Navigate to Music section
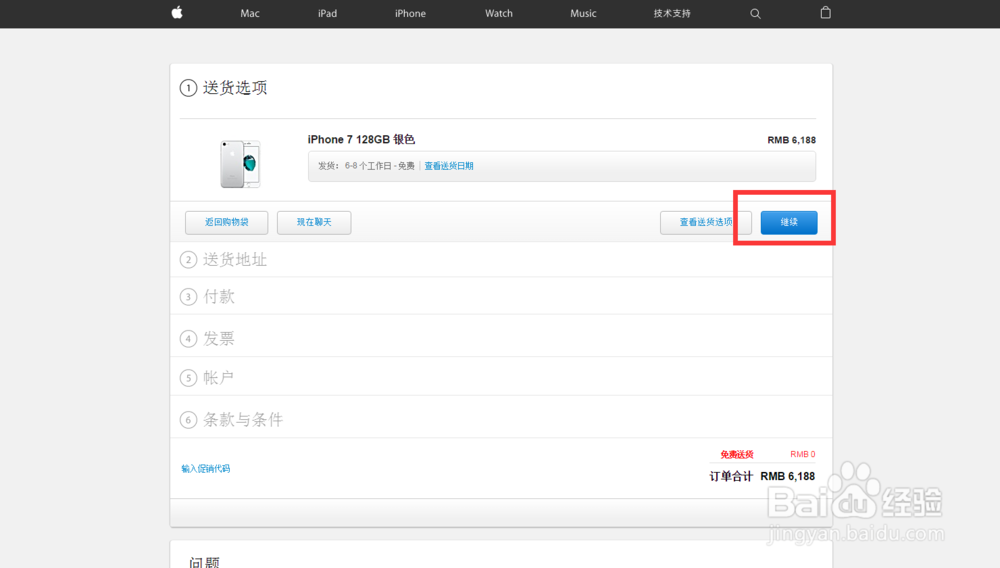The width and height of the screenshot is (1000, 568). click(583, 13)
